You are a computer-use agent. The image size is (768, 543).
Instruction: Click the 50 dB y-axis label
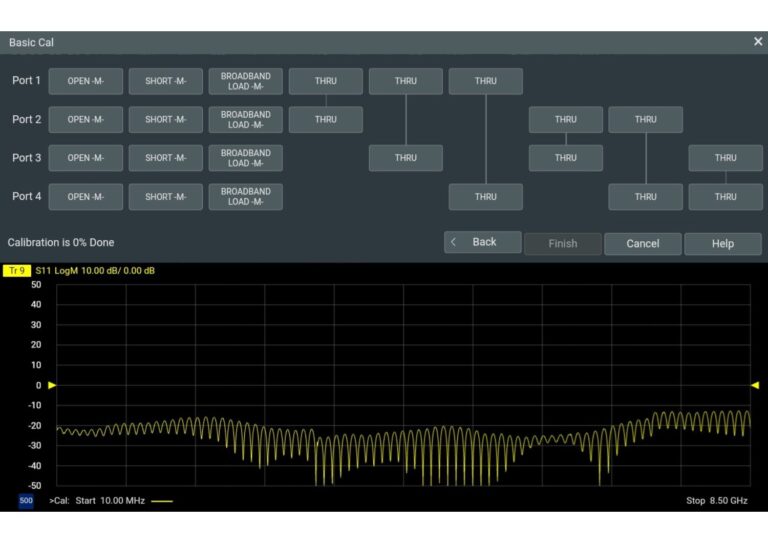tap(36, 285)
